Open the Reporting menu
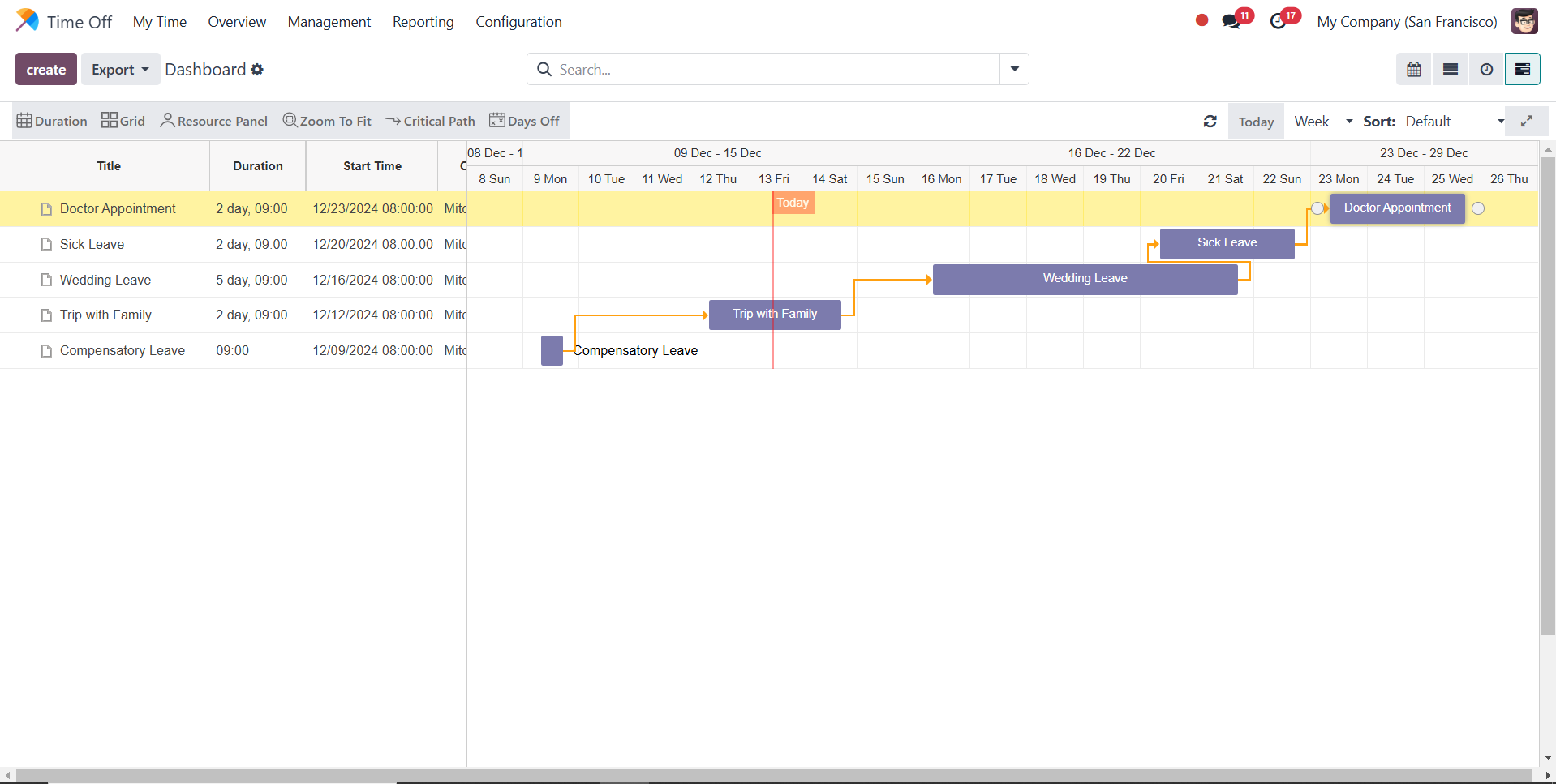The width and height of the screenshot is (1556, 784). click(x=423, y=22)
